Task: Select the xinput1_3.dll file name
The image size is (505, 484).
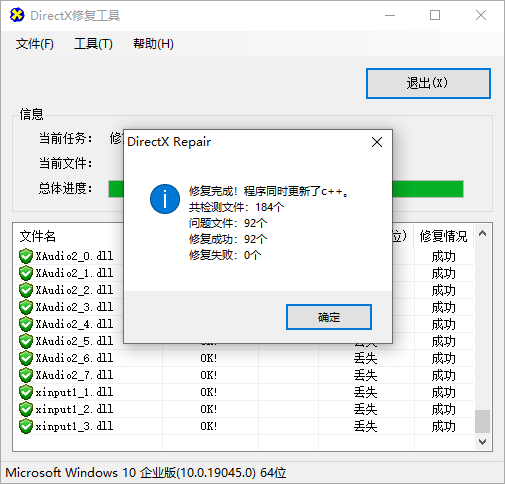Action: click(74, 426)
